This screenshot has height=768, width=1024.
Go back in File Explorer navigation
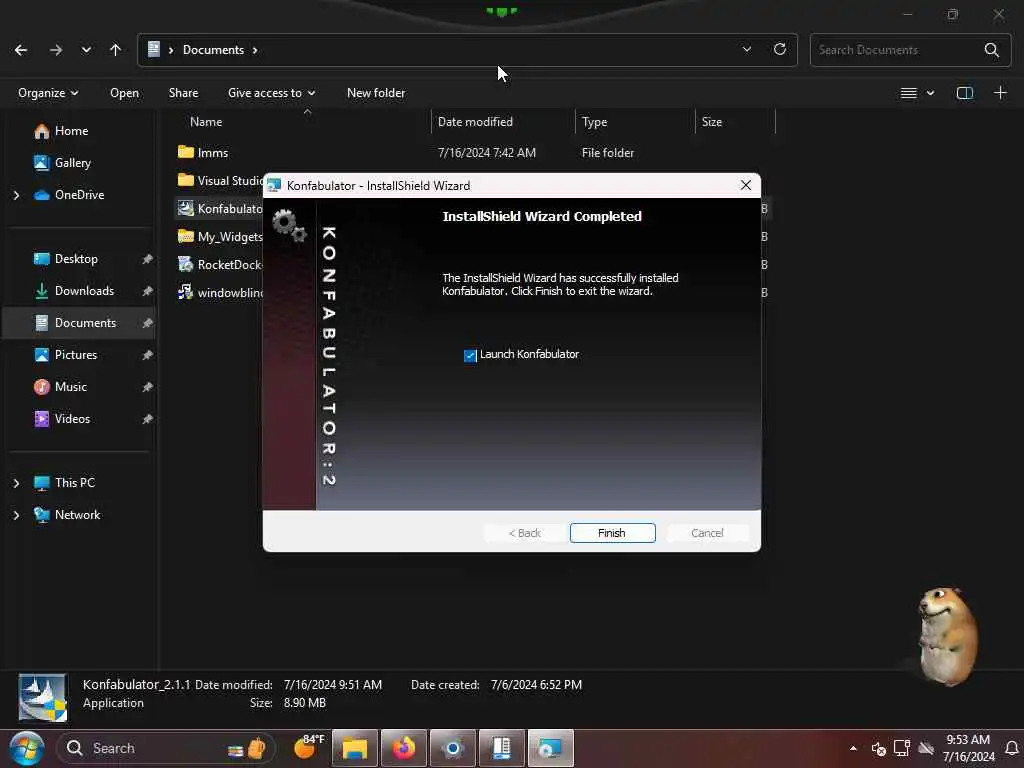point(21,50)
